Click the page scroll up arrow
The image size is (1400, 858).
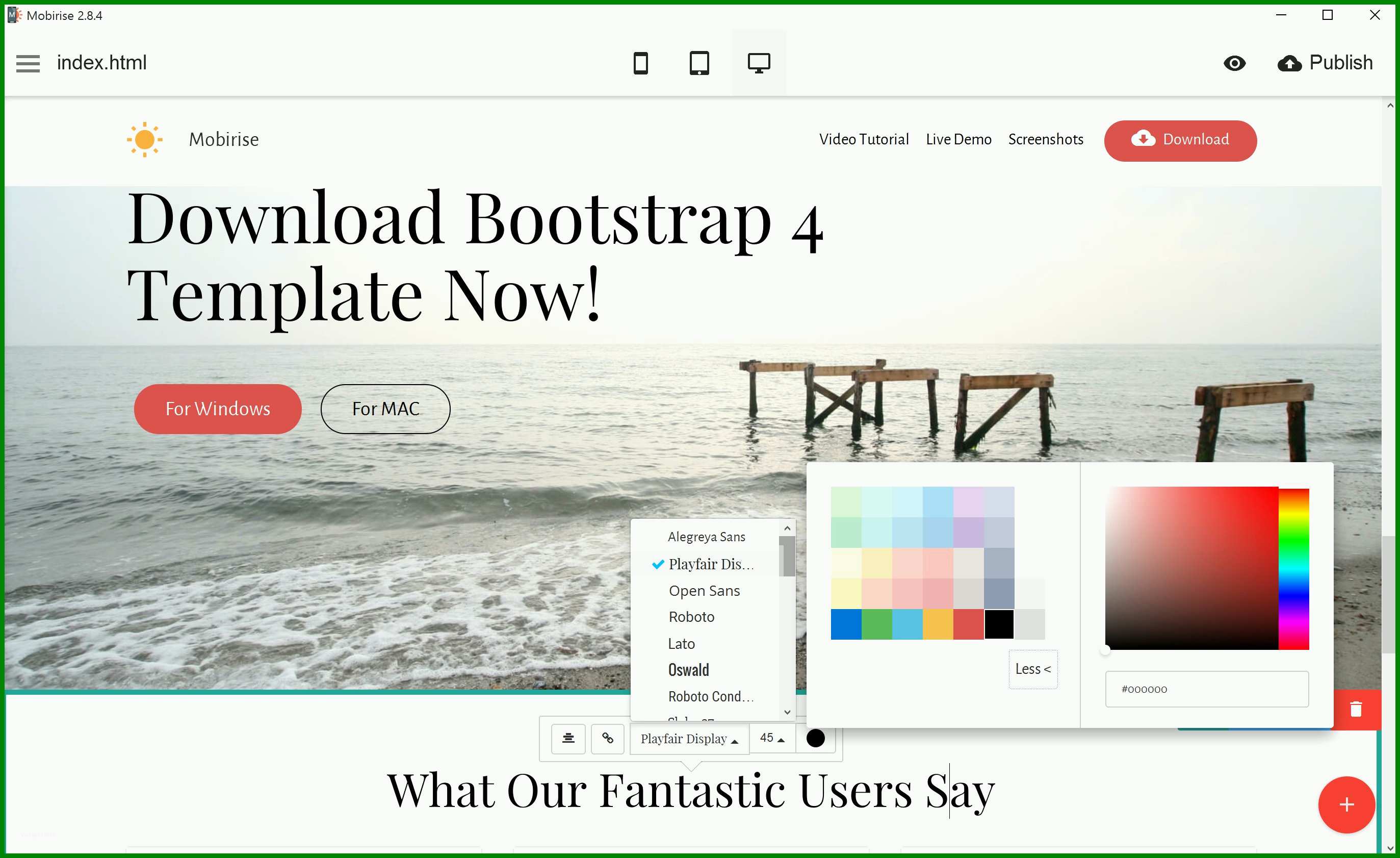coord(1390,105)
